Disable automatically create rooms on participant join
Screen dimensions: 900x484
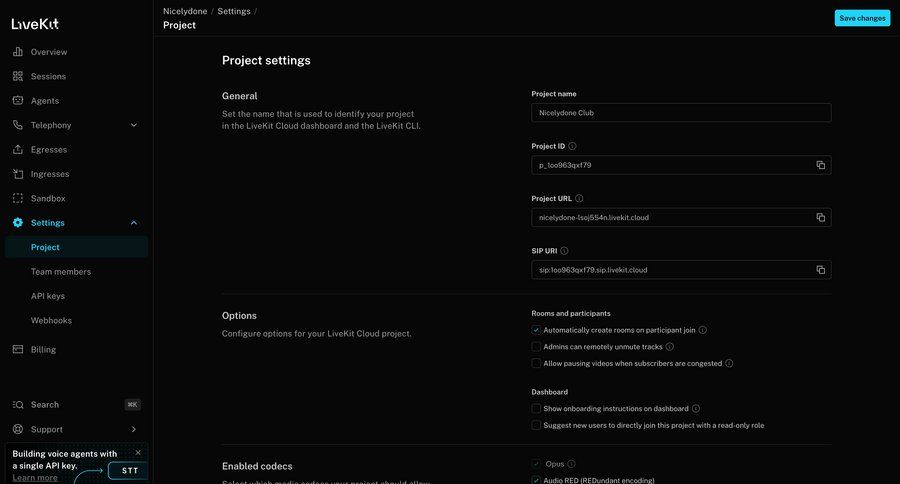tap(536, 330)
